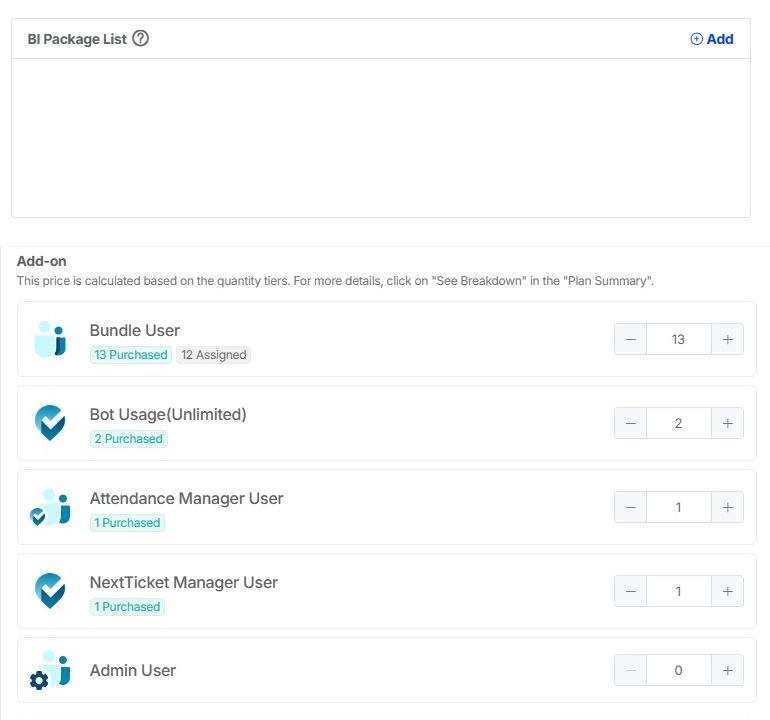This screenshot has height=720, width=770.
Task: Decrease Bundle User quantity by one
Action: click(x=630, y=339)
